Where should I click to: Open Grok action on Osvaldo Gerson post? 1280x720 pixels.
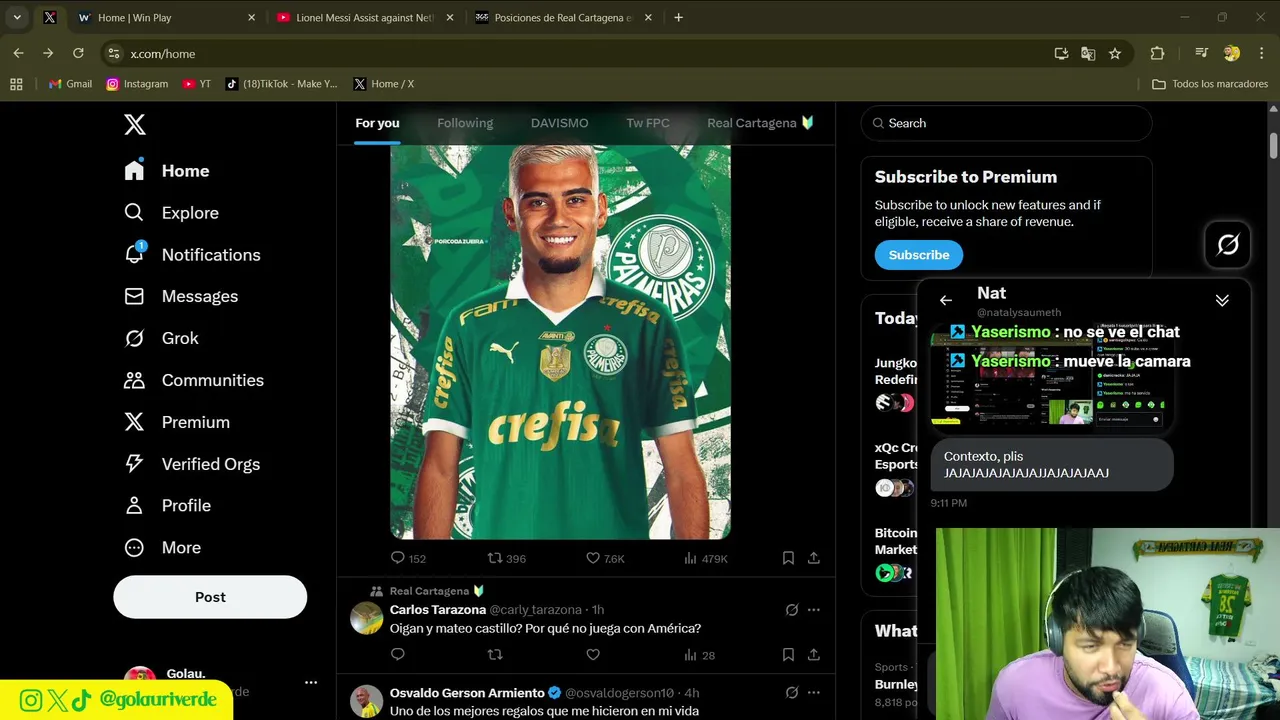(792, 692)
